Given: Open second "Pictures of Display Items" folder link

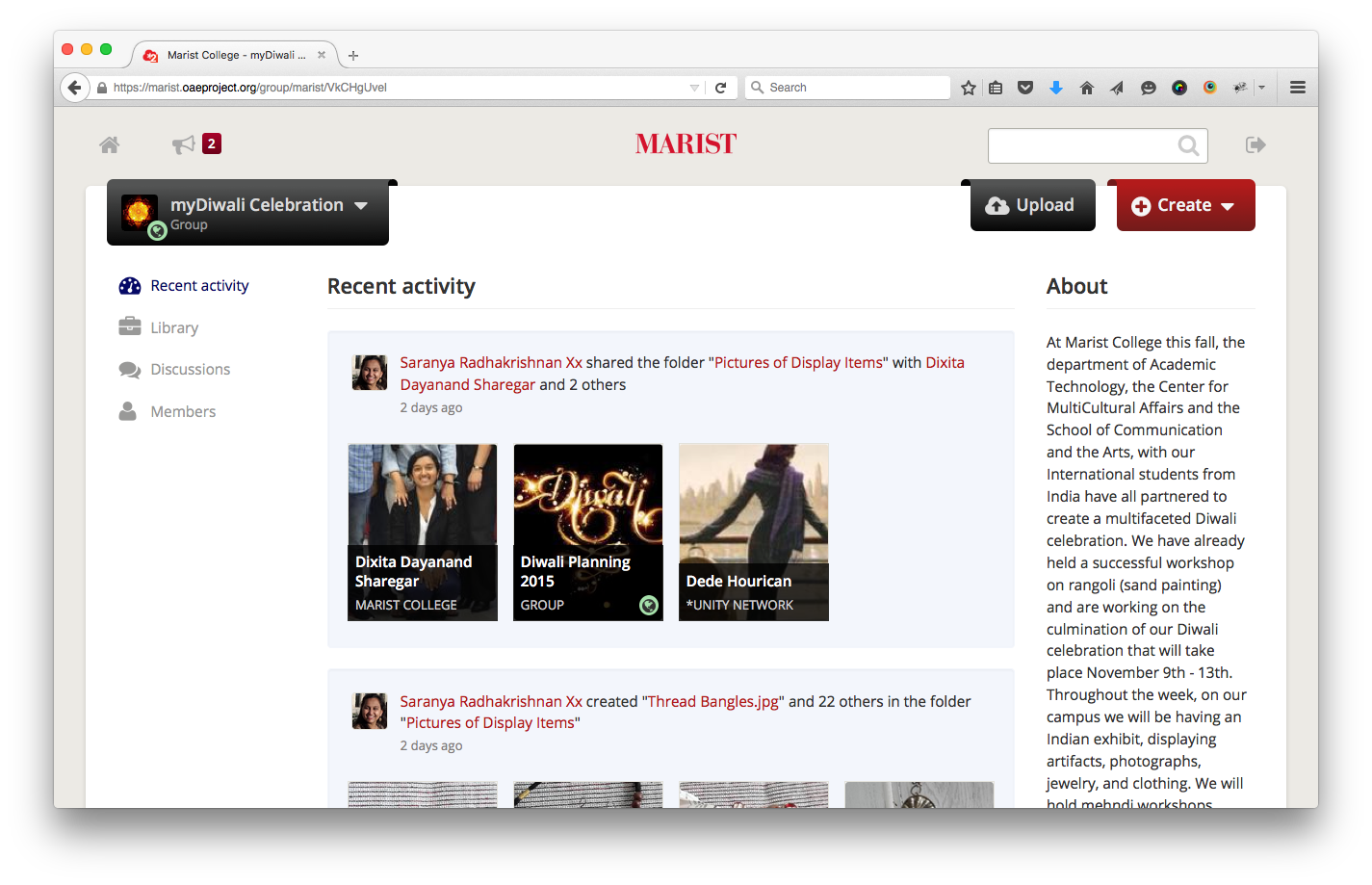Looking at the screenshot, I should pos(490,723).
